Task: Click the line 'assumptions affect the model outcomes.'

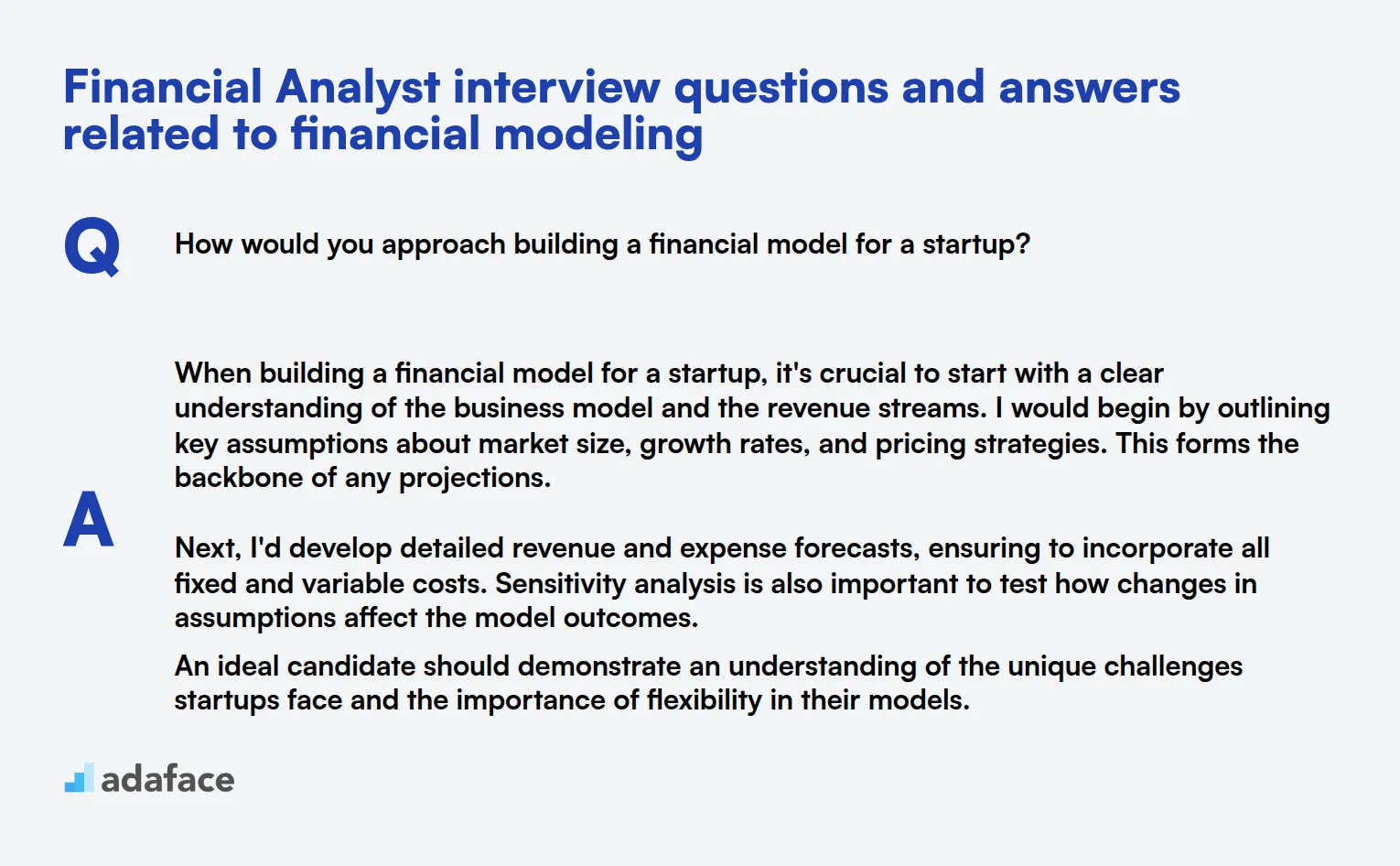Action: click(436, 618)
